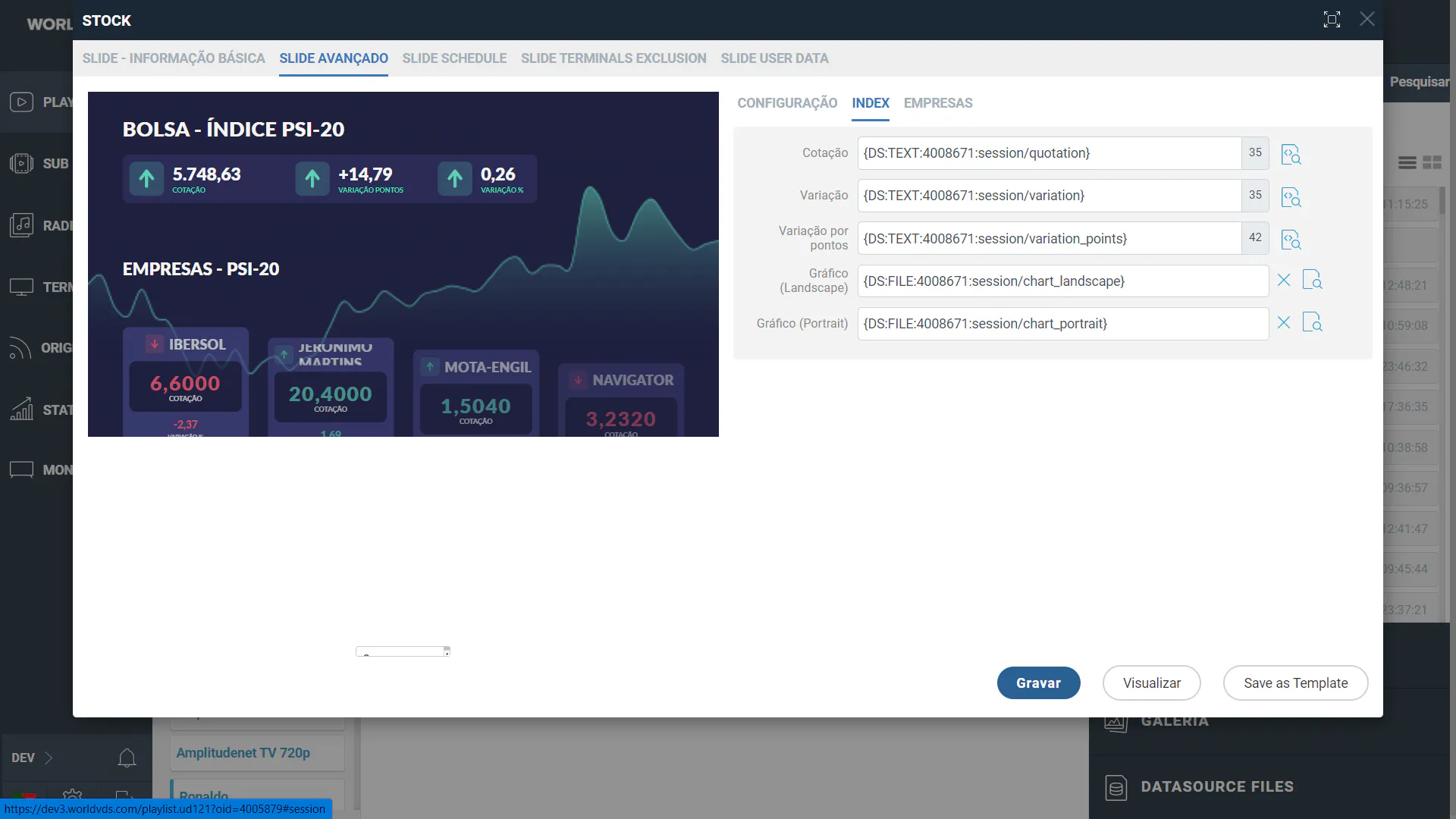
Task: Switch to list view in background page
Action: pos(1407,162)
